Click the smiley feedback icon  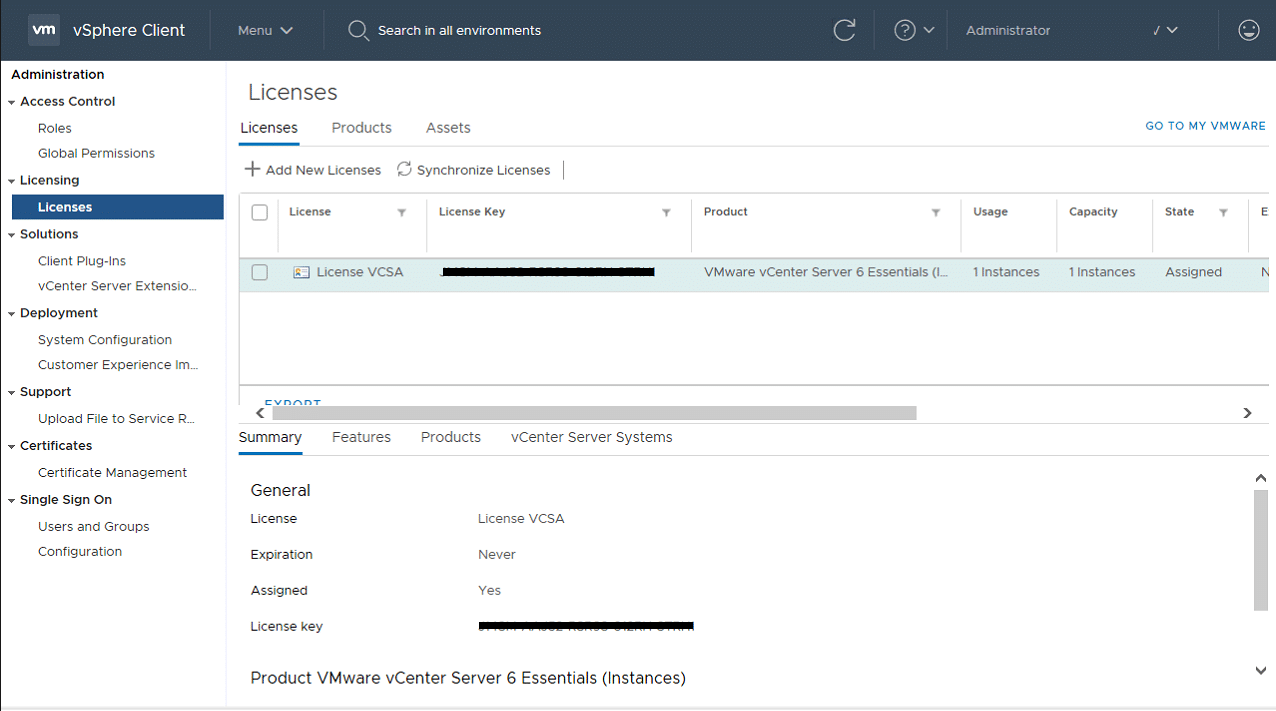coord(1248,30)
